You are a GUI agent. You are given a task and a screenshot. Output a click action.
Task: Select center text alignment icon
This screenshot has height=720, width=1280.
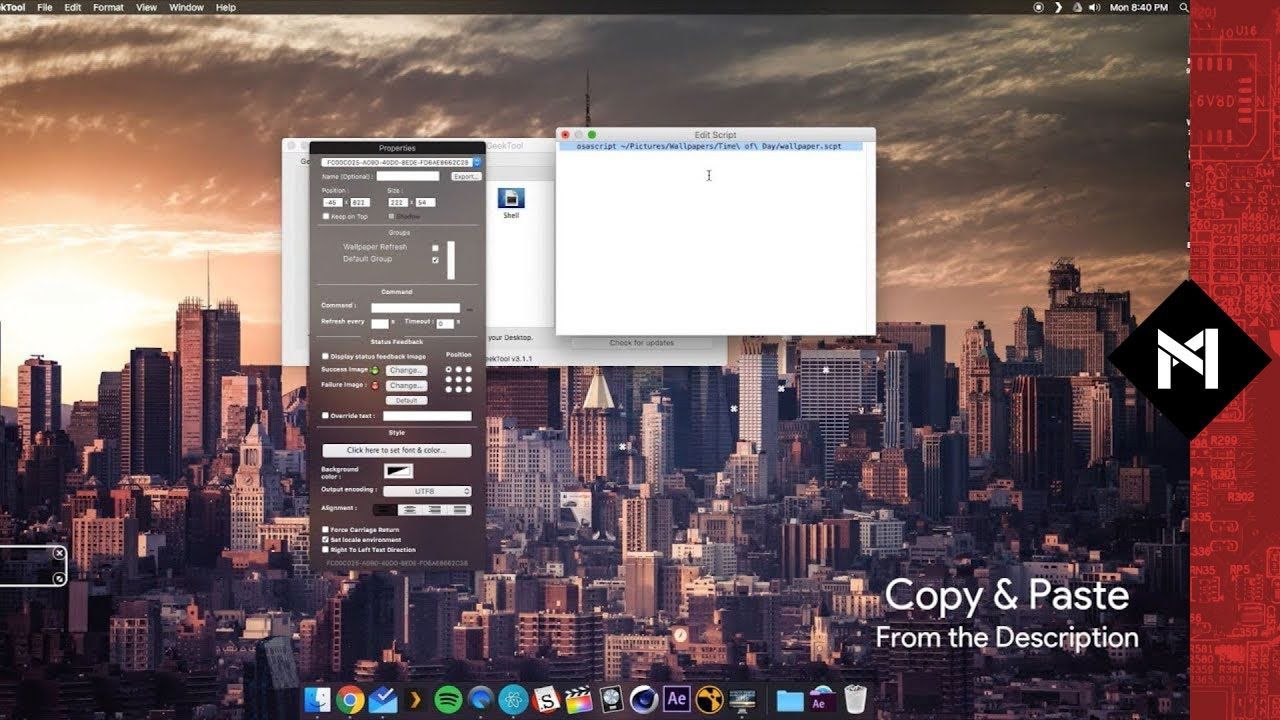tap(410, 510)
